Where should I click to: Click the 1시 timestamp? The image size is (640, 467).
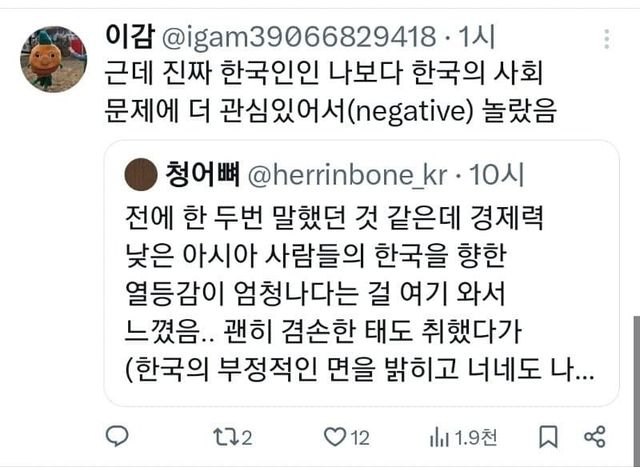click(477, 37)
